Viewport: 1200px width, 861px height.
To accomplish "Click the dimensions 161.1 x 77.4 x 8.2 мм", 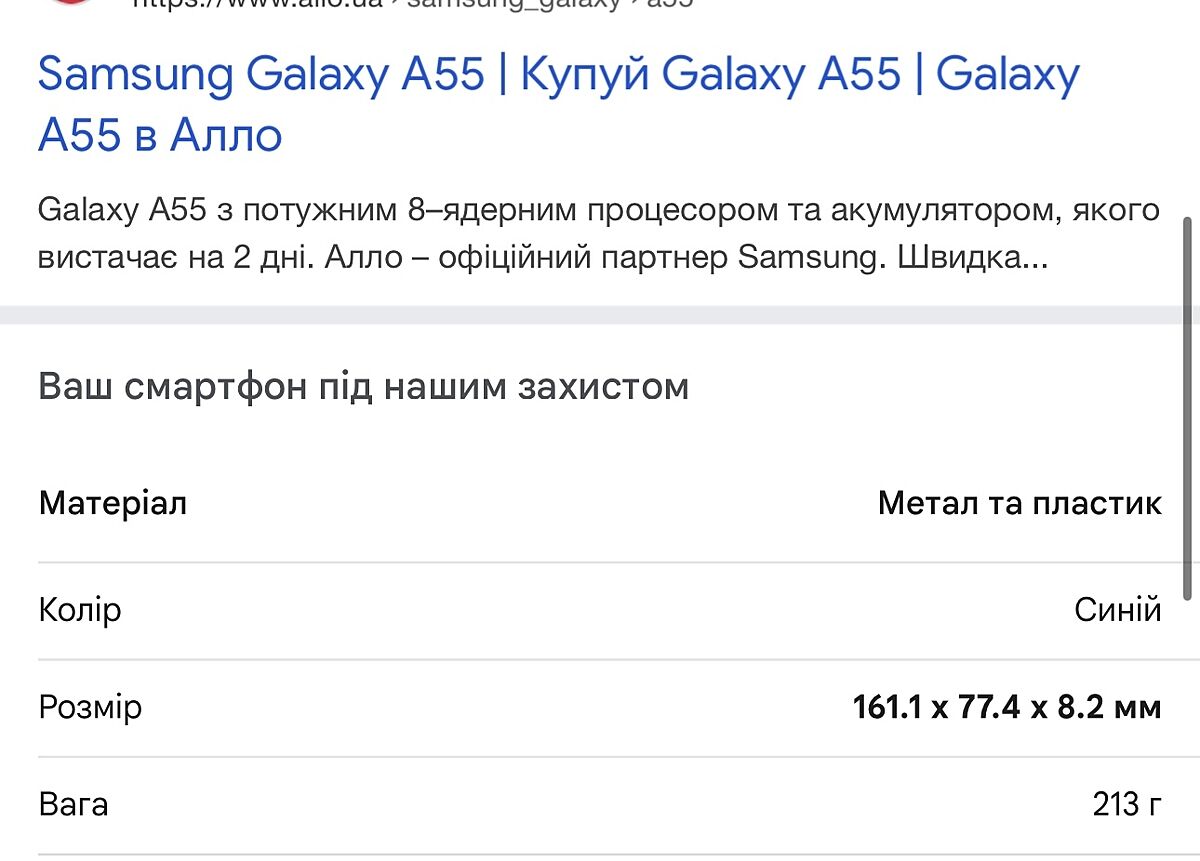I will coord(1006,707).
